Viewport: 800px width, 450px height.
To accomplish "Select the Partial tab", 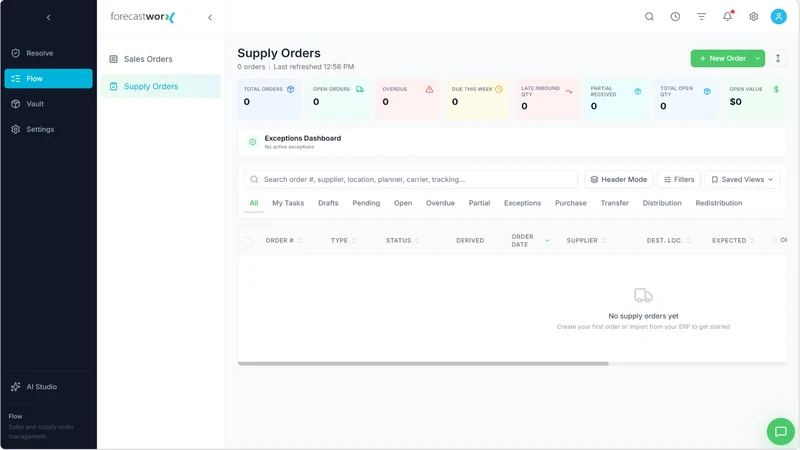I will (x=479, y=203).
